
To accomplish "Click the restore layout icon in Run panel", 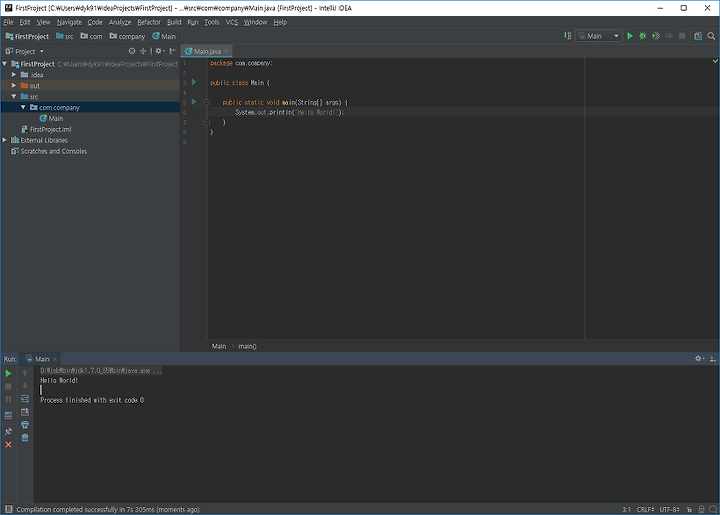I will point(8,415).
